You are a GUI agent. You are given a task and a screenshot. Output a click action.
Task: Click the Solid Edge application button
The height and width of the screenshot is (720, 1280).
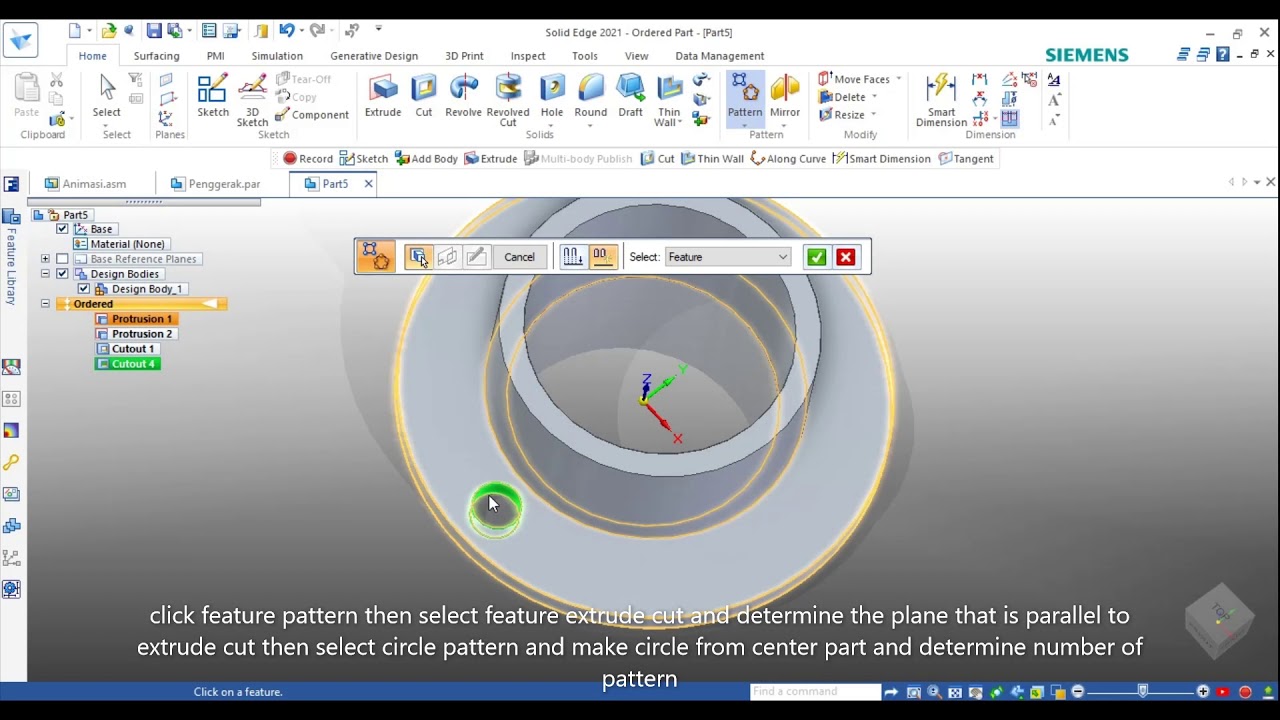(20, 41)
